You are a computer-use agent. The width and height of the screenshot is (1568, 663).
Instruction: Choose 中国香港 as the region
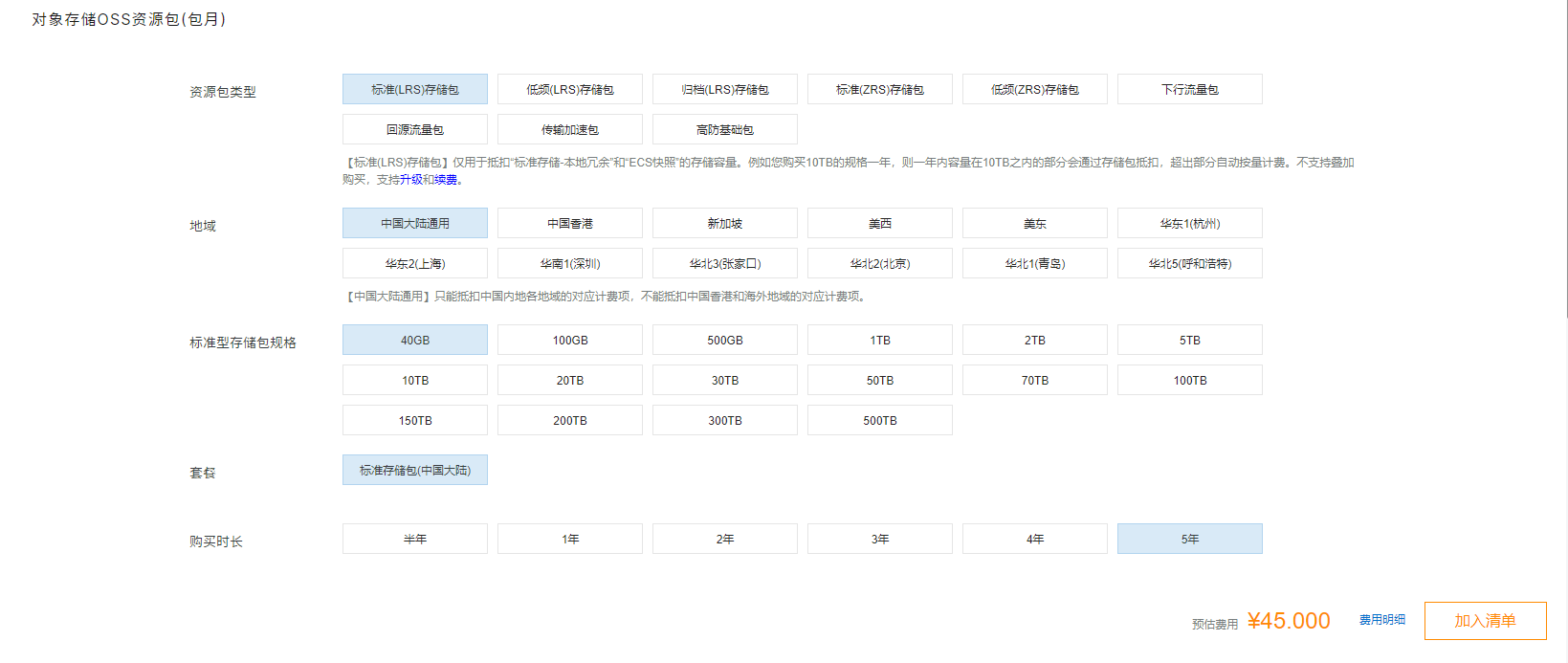[569, 223]
